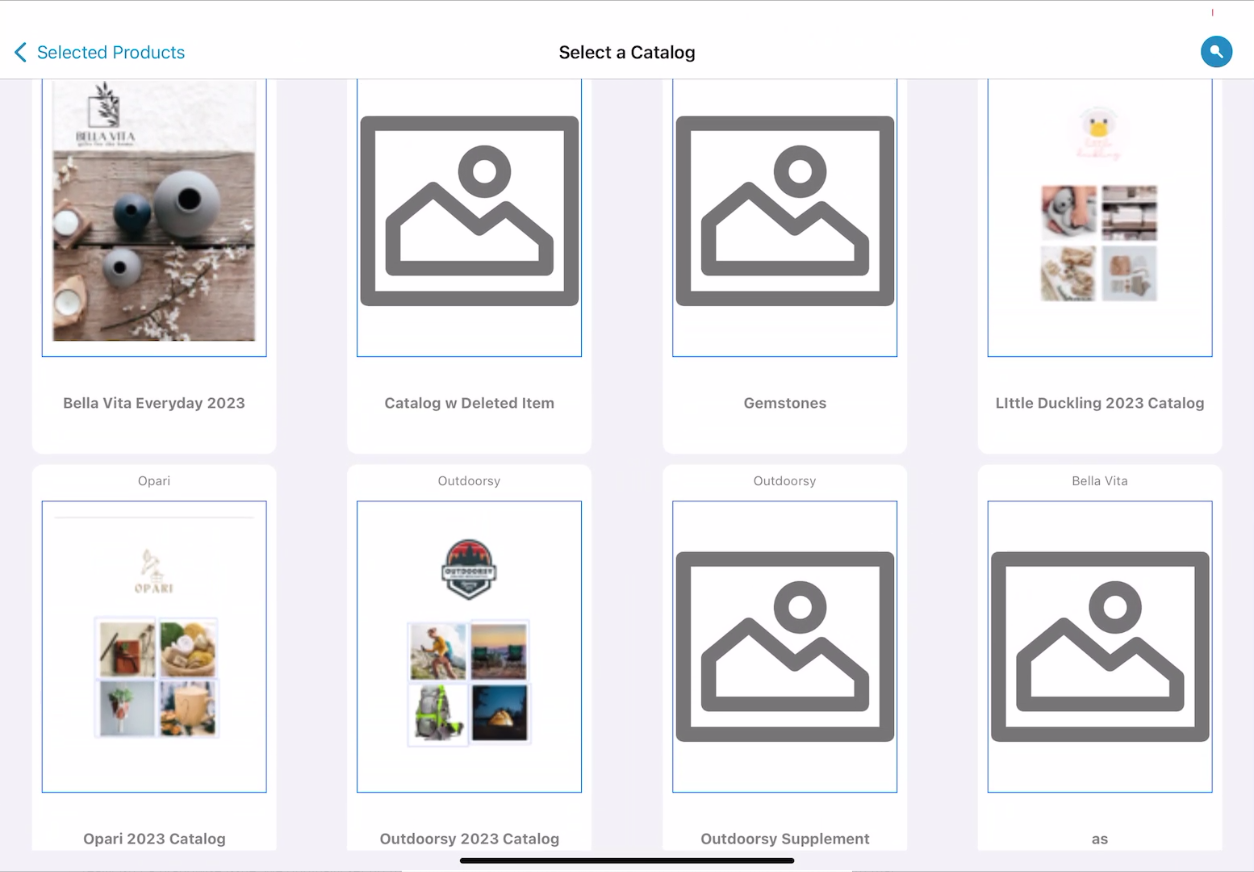Screen dimensions: 1254x872
Task: Open the Little Duckling 2023 Catalog cover
Action: pos(1100,218)
